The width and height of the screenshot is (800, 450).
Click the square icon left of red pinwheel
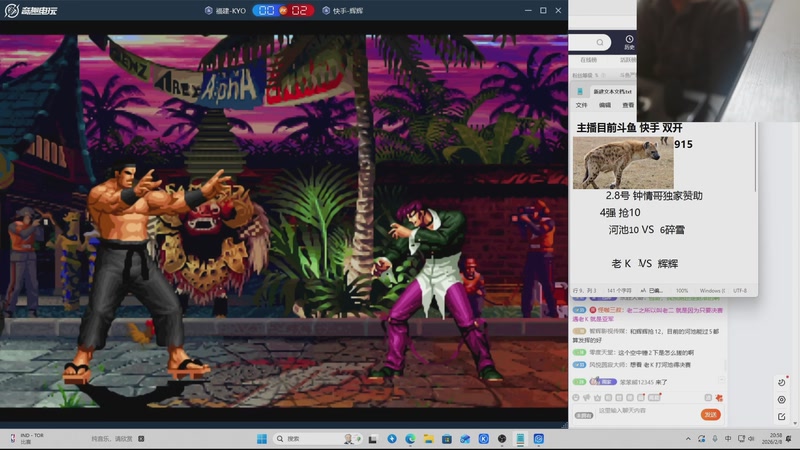[708, 398]
